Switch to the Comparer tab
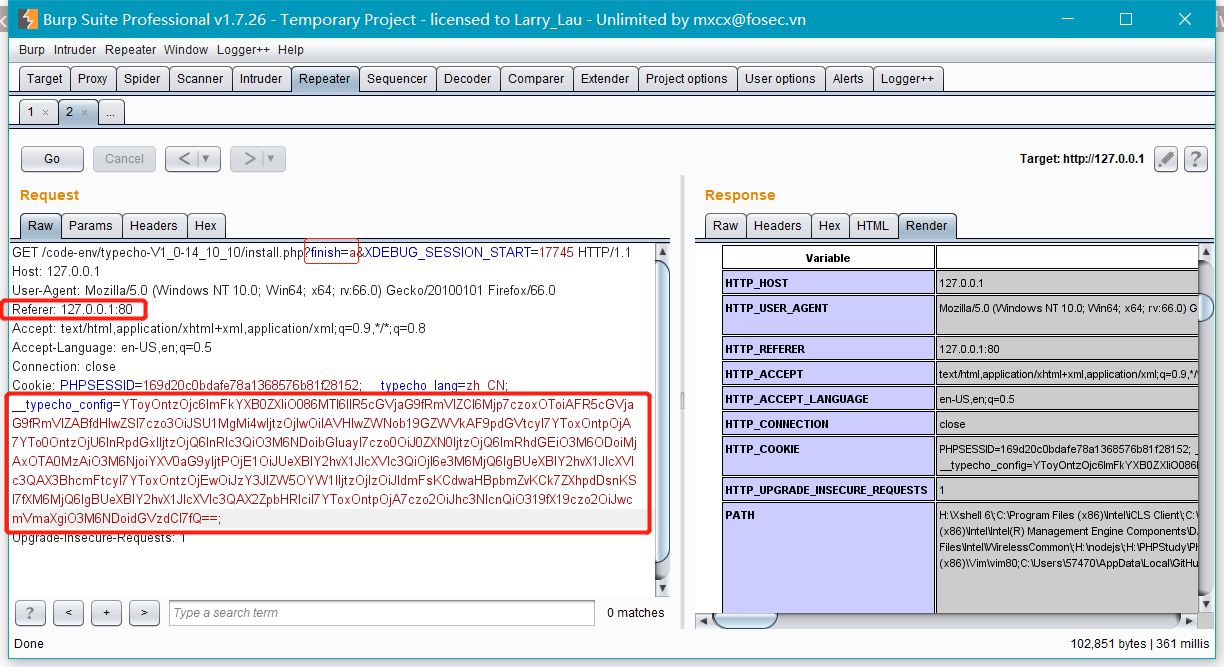1224x667 pixels. [536, 79]
